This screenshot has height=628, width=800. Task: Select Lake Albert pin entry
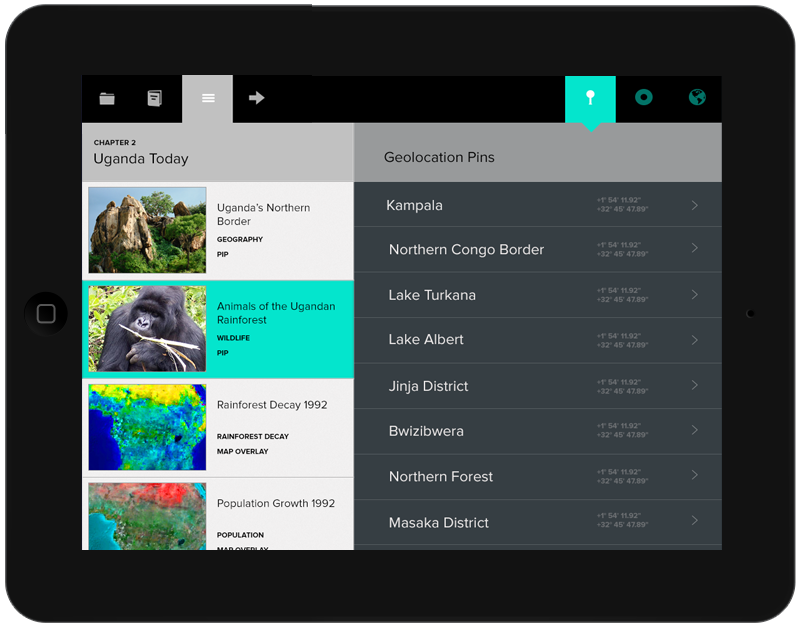(426, 340)
